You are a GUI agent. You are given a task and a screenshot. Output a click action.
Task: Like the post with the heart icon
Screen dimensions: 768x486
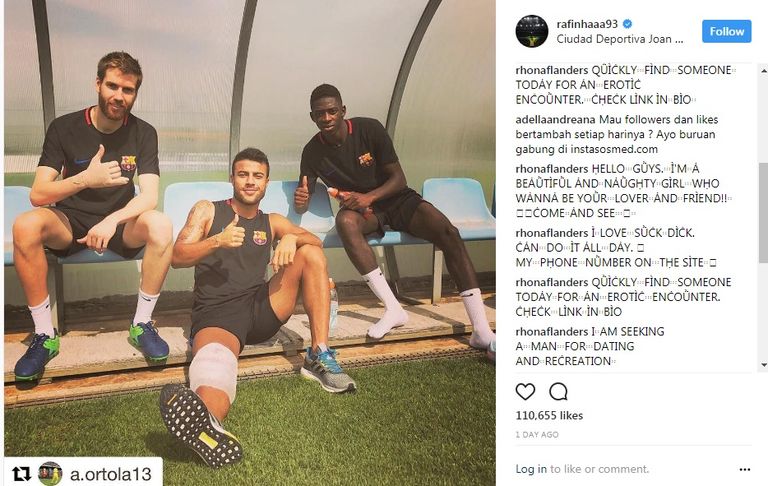tap(525, 391)
